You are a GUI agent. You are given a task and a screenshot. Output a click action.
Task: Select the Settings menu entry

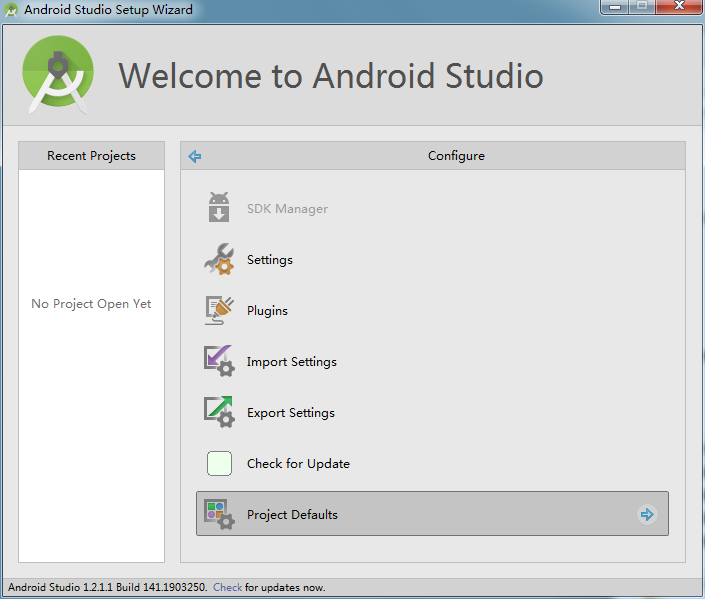click(x=270, y=260)
